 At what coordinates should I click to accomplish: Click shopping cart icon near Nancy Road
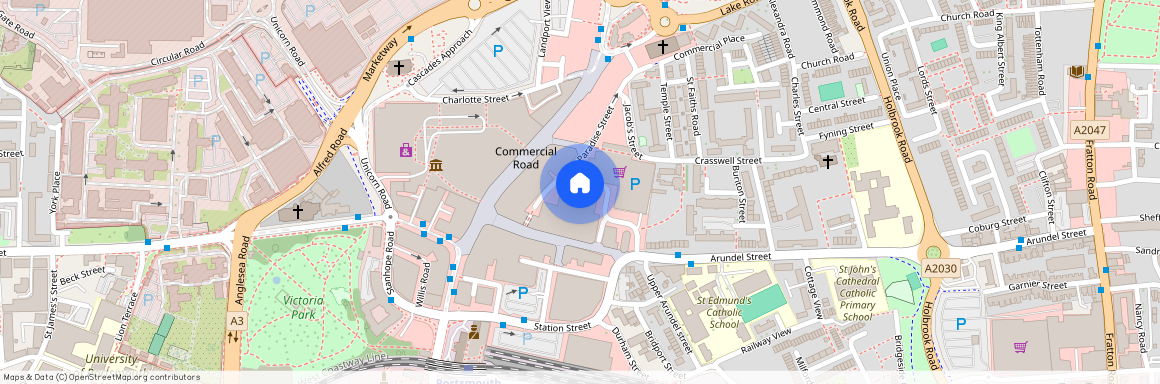[x=1020, y=346]
